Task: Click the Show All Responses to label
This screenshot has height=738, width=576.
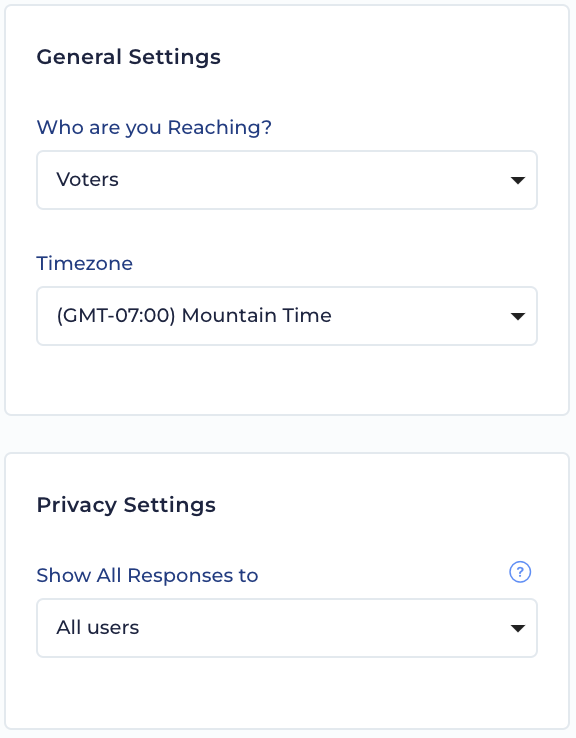Action: pos(147,575)
